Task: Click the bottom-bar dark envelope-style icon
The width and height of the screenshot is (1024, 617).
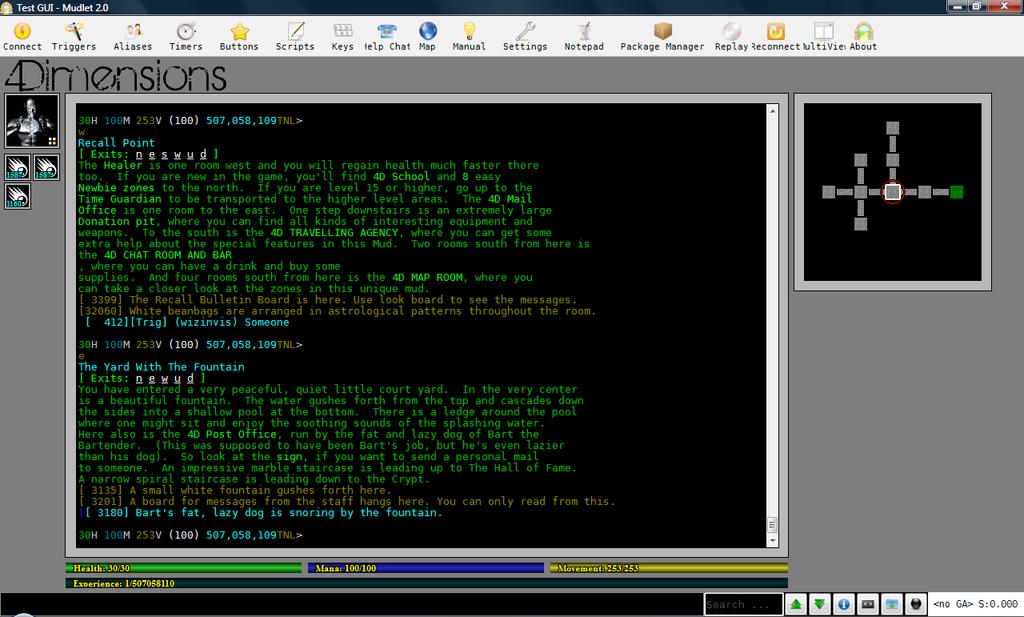Action: pos(868,605)
